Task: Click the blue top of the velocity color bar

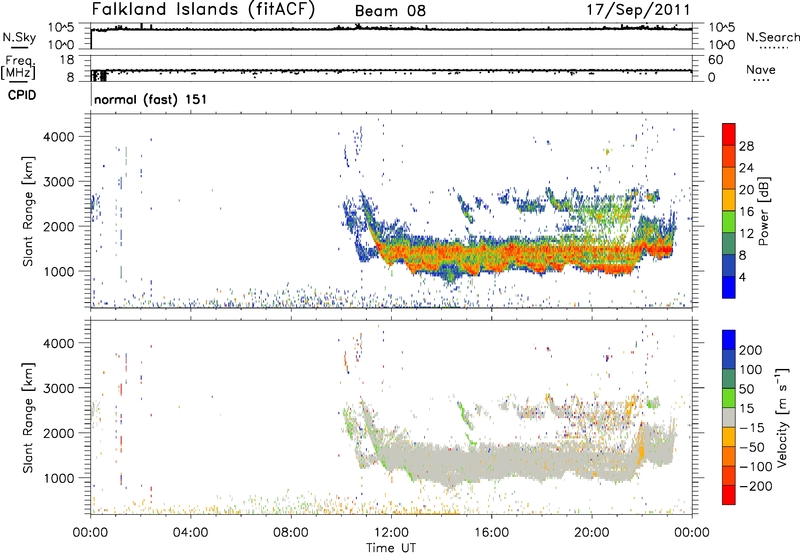Action: point(729,340)
